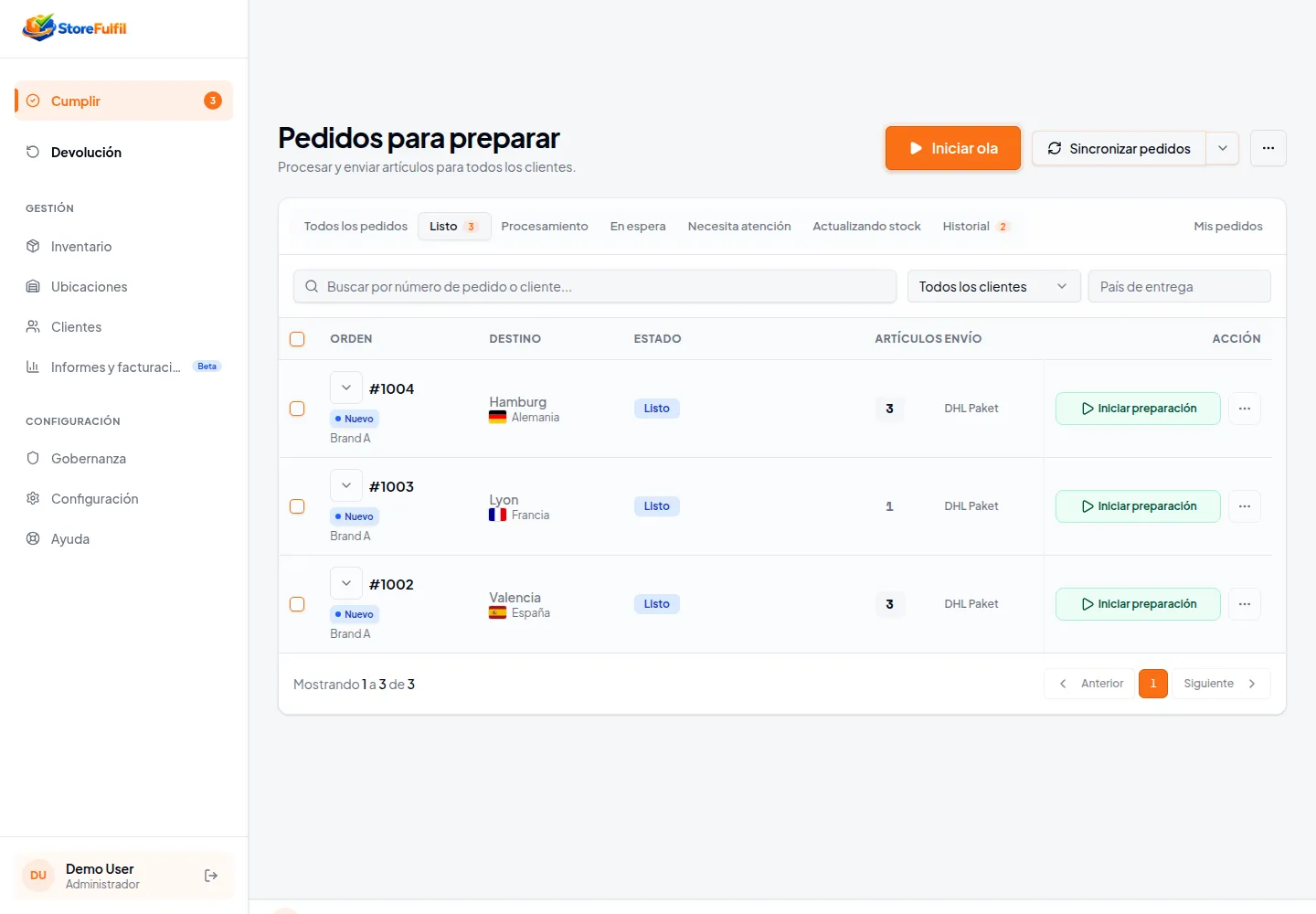Click the StoreFulfil logo
Screen dimensions: 1316x914
pyautogui.click(x=75, y=27)
